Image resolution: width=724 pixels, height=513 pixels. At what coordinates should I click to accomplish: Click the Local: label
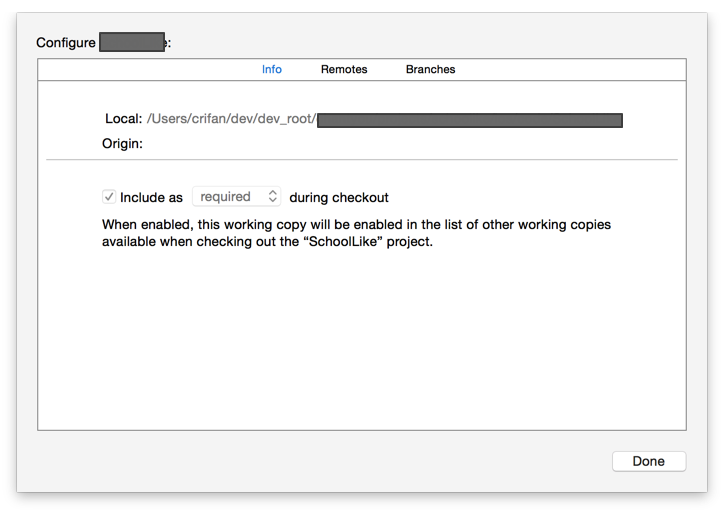[123, 120]
